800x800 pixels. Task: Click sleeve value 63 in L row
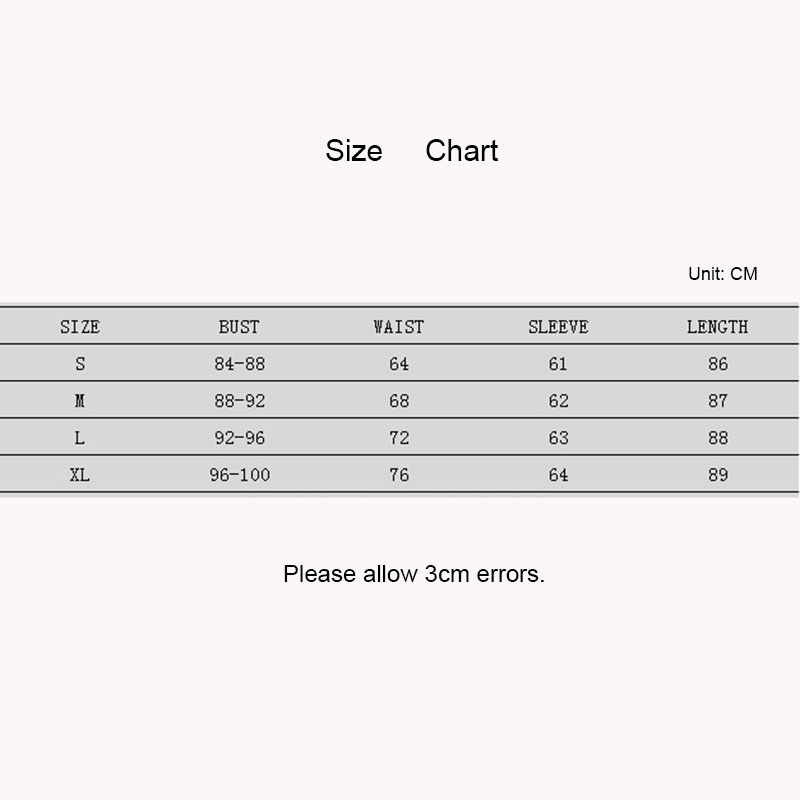click(x=558, y=438)
